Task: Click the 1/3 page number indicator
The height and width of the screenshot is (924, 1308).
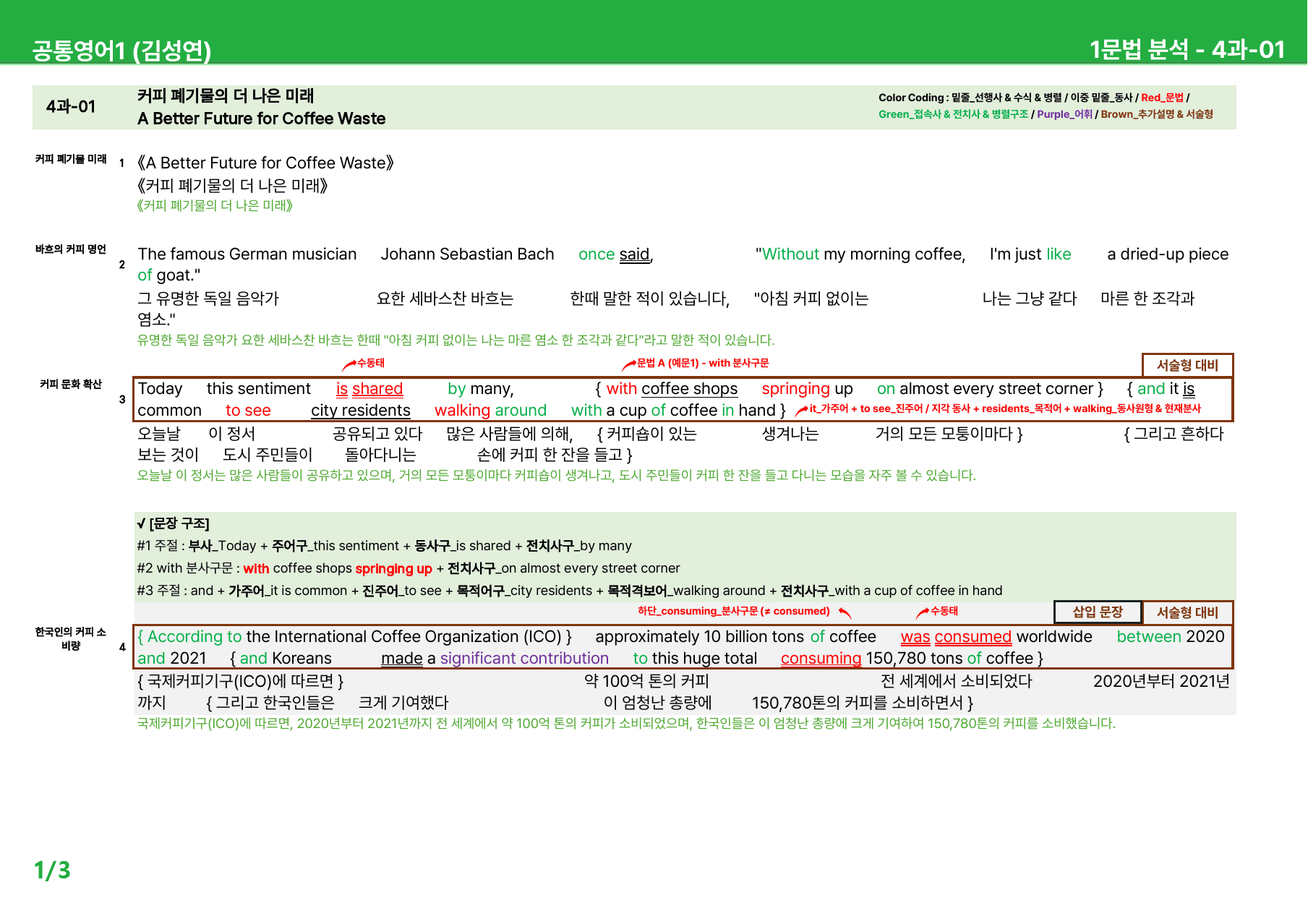Action: (x=52, y=870)
